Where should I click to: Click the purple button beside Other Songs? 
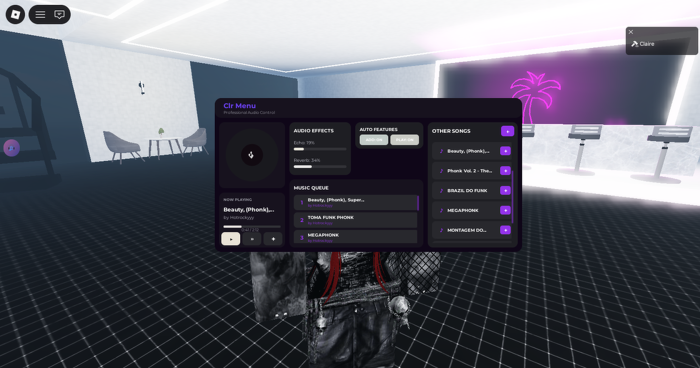[507, 131]
